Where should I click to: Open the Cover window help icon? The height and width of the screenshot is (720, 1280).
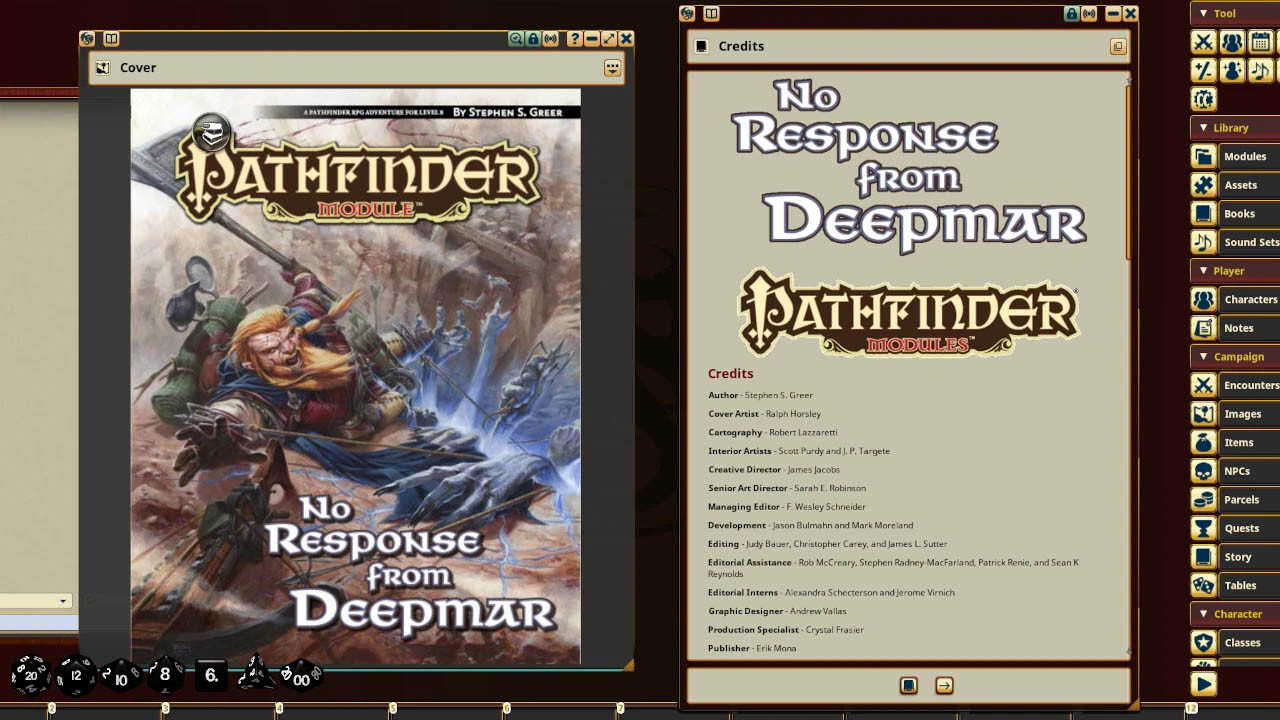pos(574,39)
